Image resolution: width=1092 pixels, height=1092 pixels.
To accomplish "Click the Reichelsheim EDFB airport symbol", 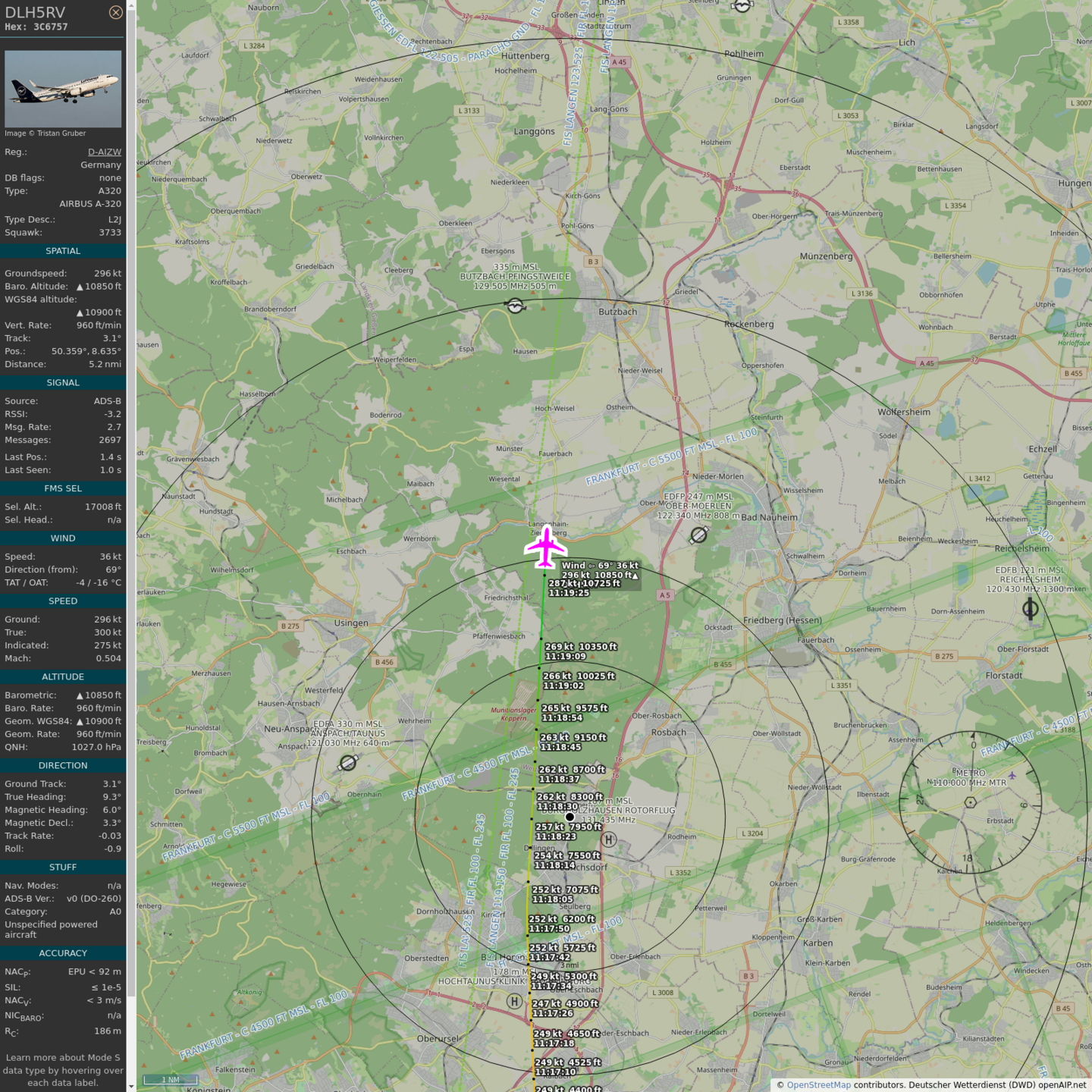I will [1030, 608].
